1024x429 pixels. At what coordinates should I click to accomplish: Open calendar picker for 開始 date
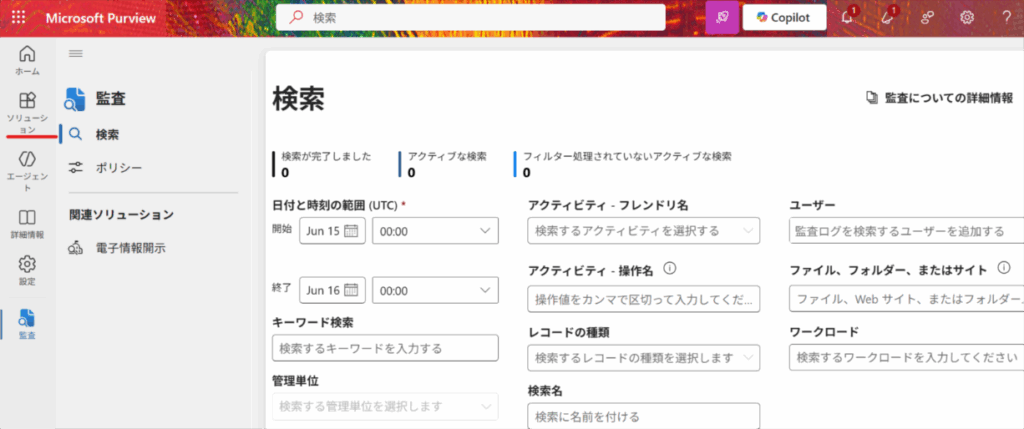tap(350, 231)
